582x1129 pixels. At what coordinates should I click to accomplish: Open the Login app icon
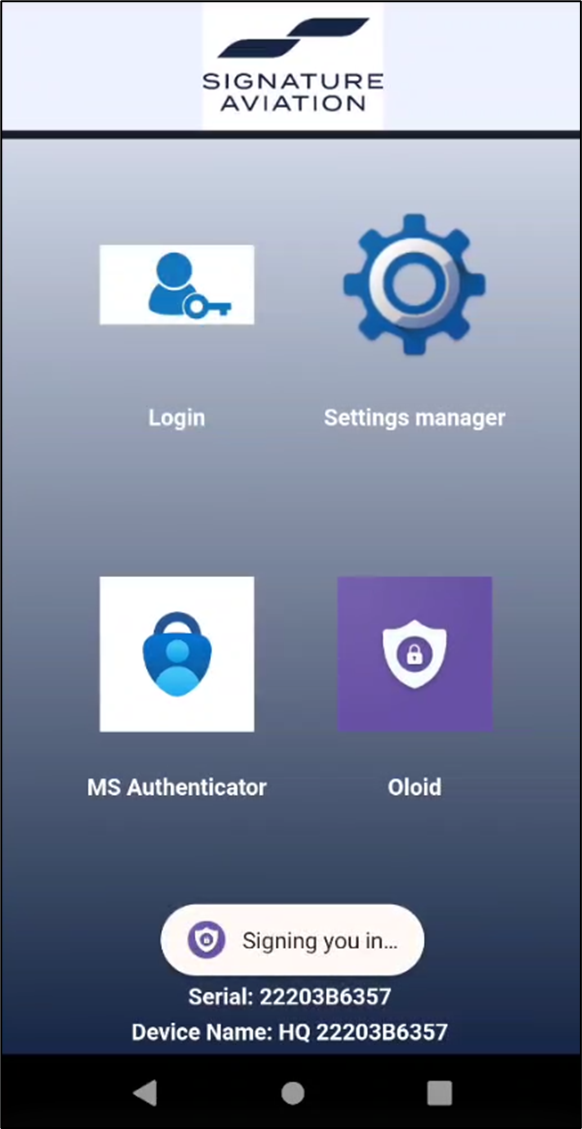[x=176, y=284]
